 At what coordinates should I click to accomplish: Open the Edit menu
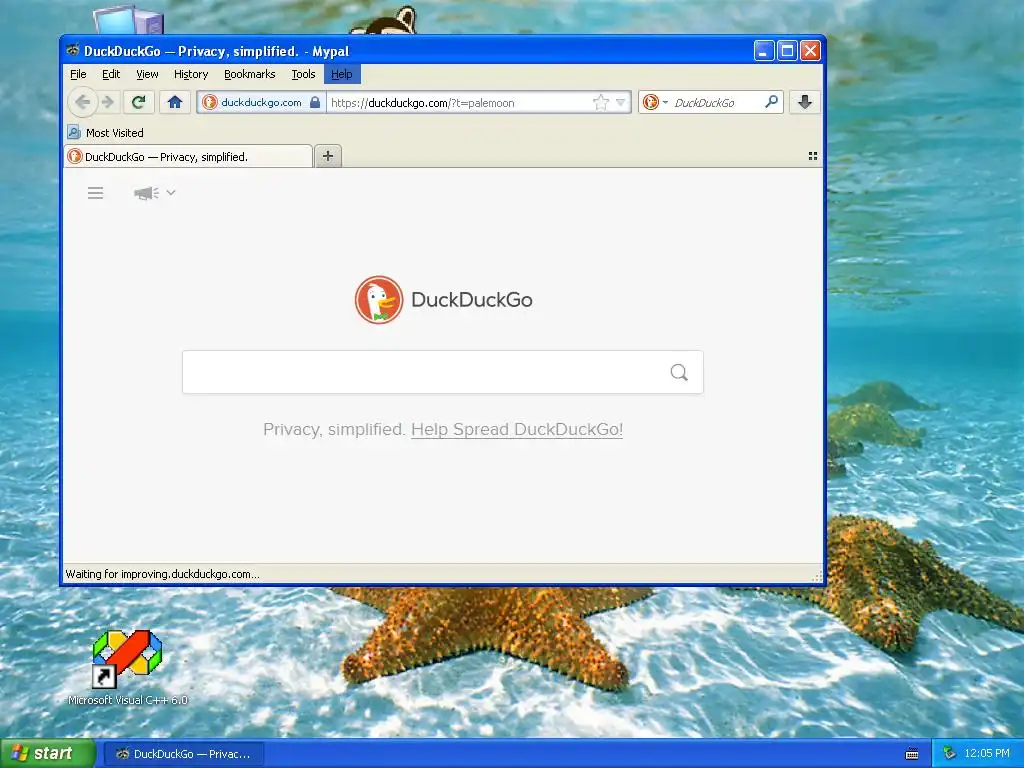point(111,74)
